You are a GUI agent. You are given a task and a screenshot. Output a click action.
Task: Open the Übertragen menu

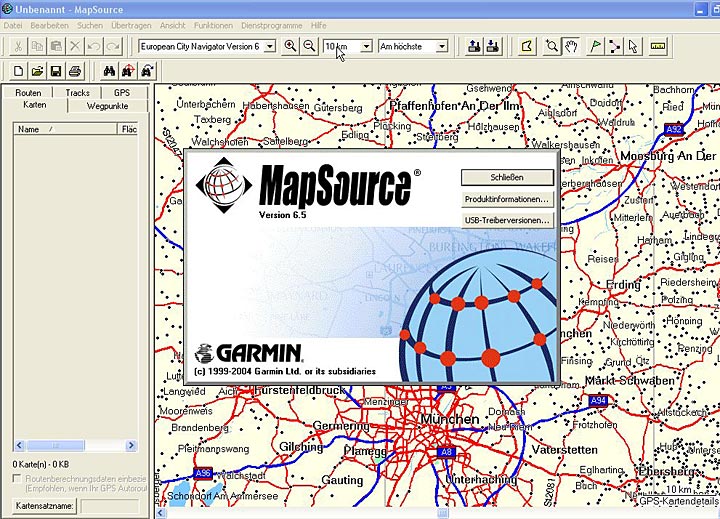pos(129,23)
